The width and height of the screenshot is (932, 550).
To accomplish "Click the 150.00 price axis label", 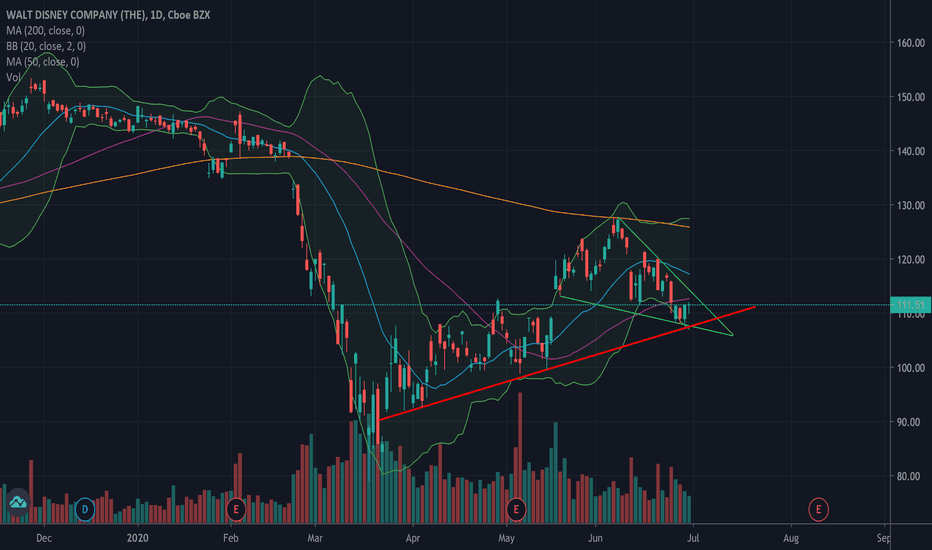I will 911,97.
